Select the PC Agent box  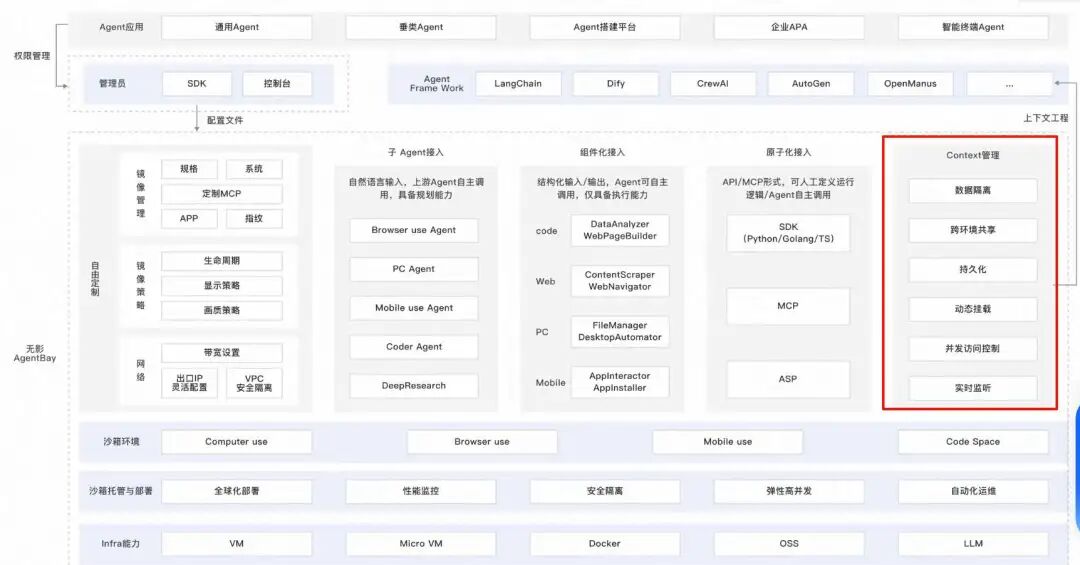(x=413, y=269)
